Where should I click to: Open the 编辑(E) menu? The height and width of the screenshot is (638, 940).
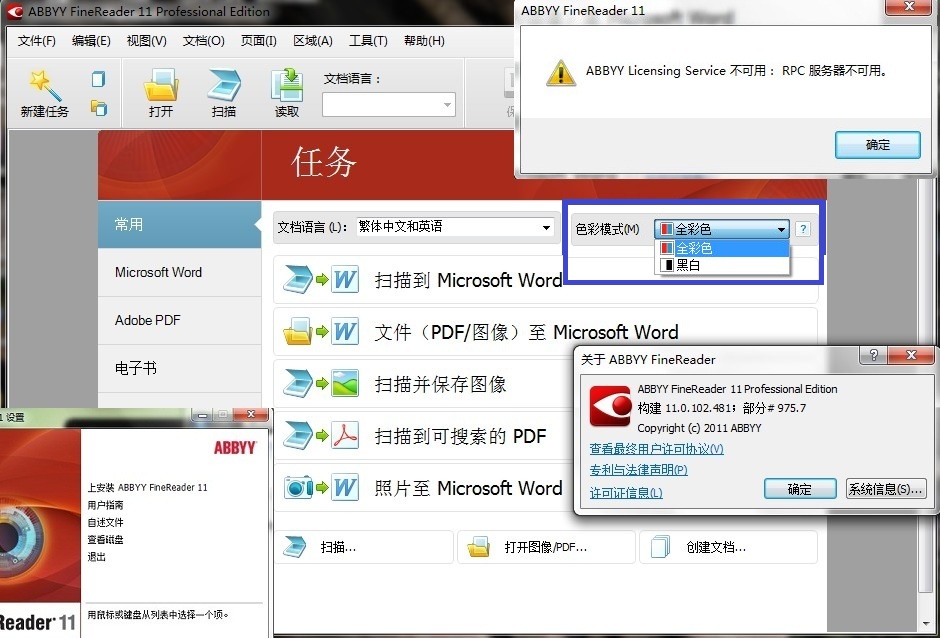[91, 41]
